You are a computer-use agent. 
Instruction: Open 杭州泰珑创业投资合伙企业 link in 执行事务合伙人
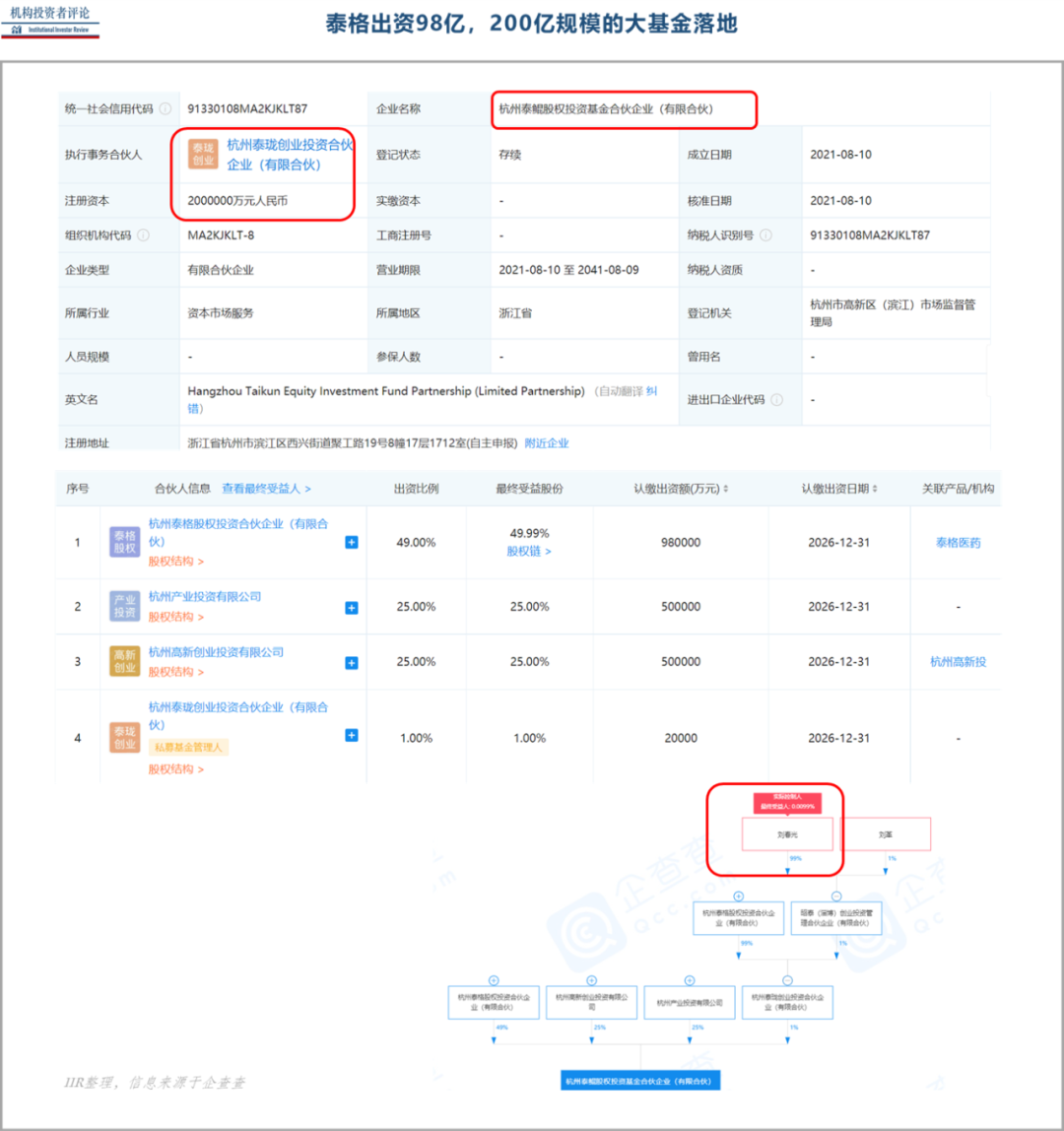tap(290, 155)
